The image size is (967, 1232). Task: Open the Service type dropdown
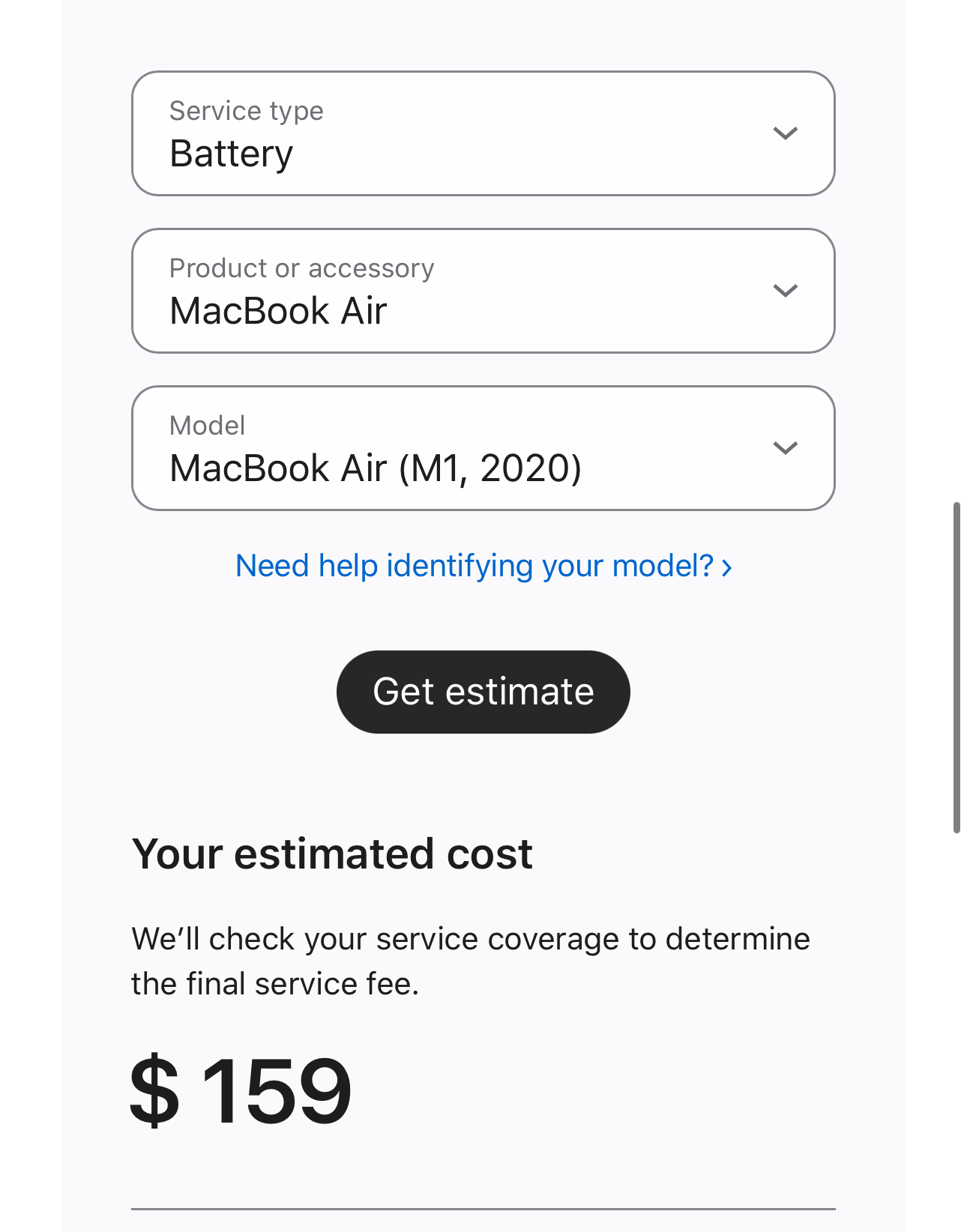[x=483, y=133]
